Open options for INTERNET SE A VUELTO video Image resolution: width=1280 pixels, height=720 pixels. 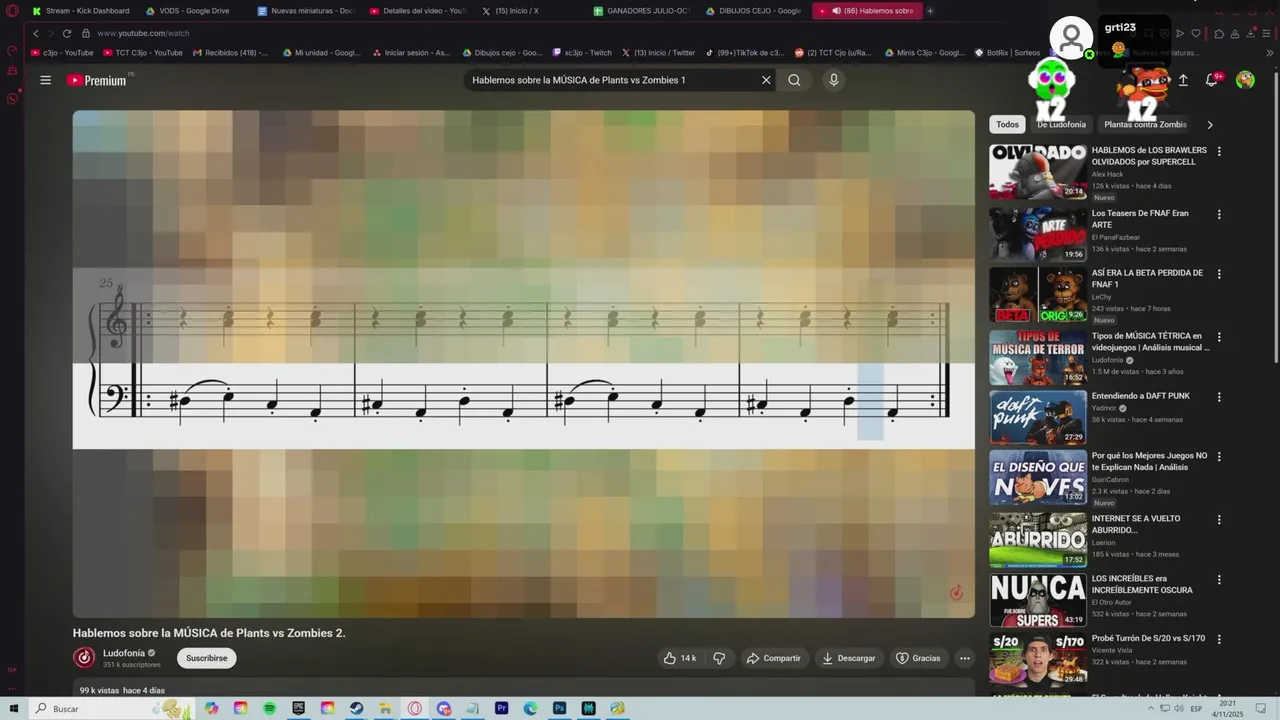(x=1219, y=520)
